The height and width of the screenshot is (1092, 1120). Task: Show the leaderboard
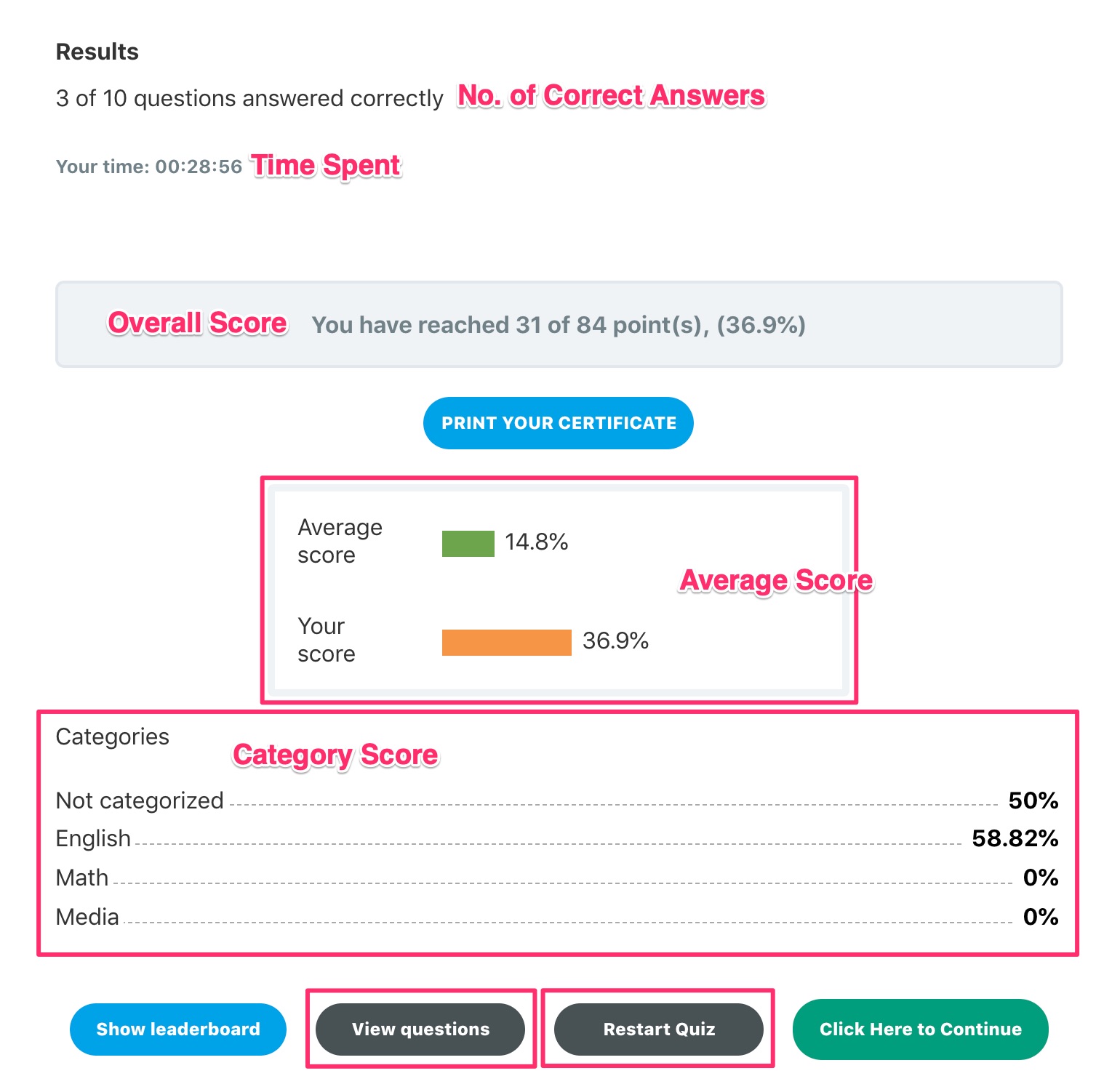coord(178,1029)
